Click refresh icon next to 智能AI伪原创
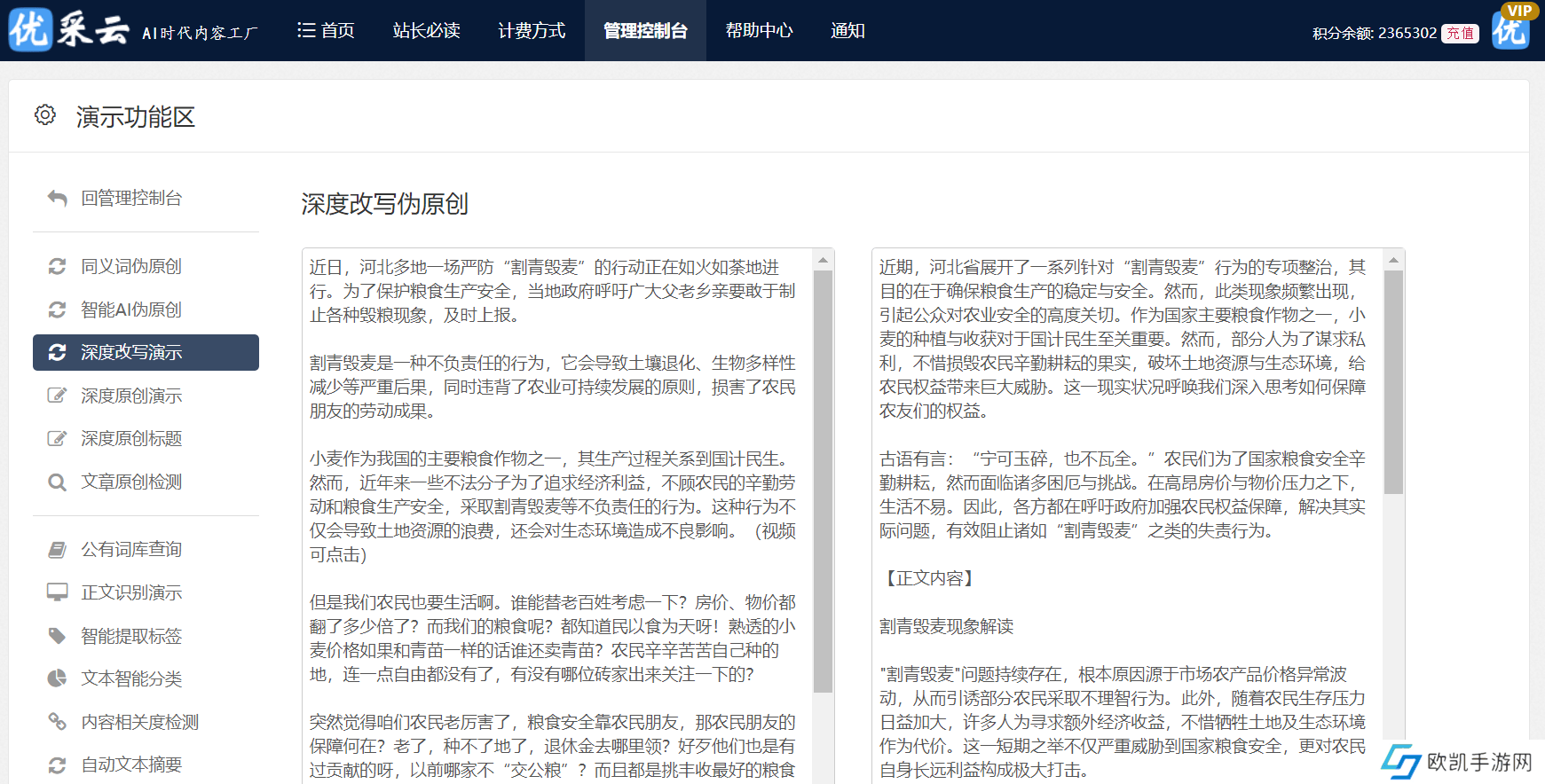 (58, 310)
